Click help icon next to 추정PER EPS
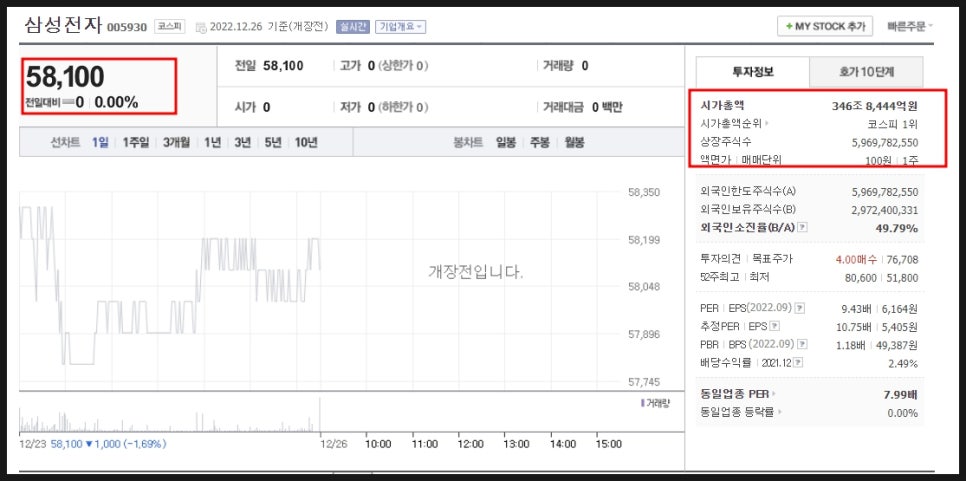 point(775,326)
